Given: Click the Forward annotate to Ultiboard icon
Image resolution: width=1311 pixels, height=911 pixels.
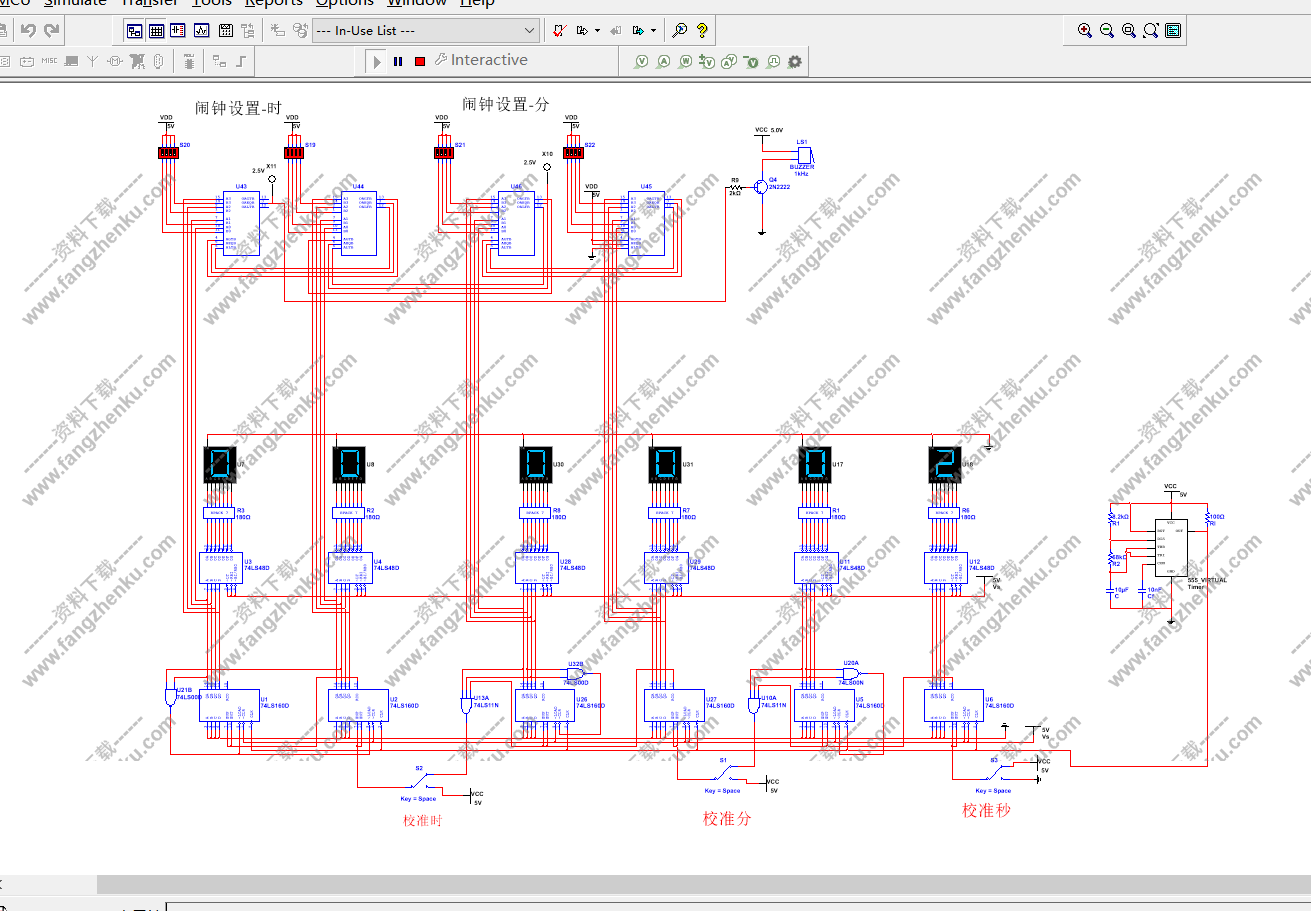Looking at the screenshot, I should click(638, 30).
